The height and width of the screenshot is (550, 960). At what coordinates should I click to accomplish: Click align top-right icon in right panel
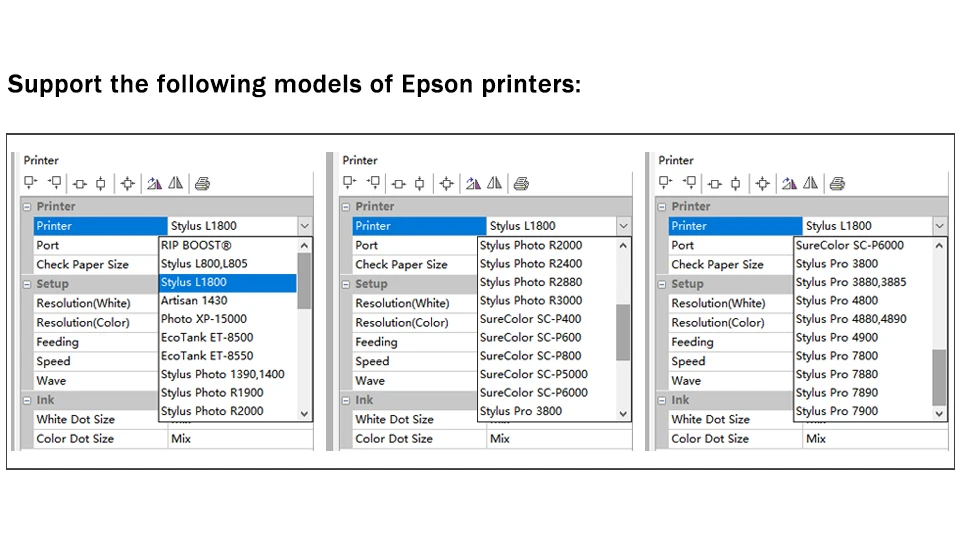[x=689, y=183]
